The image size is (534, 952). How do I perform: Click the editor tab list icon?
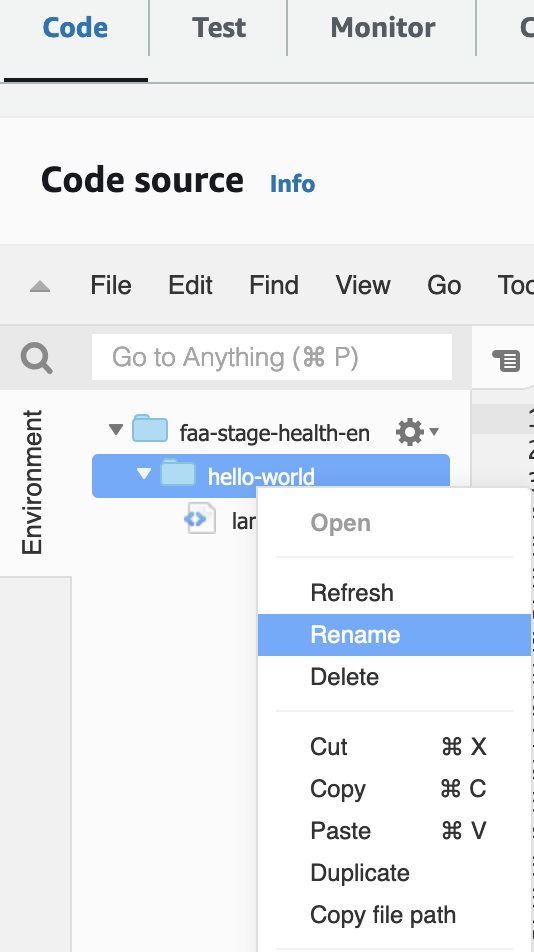tap(506, 360)
